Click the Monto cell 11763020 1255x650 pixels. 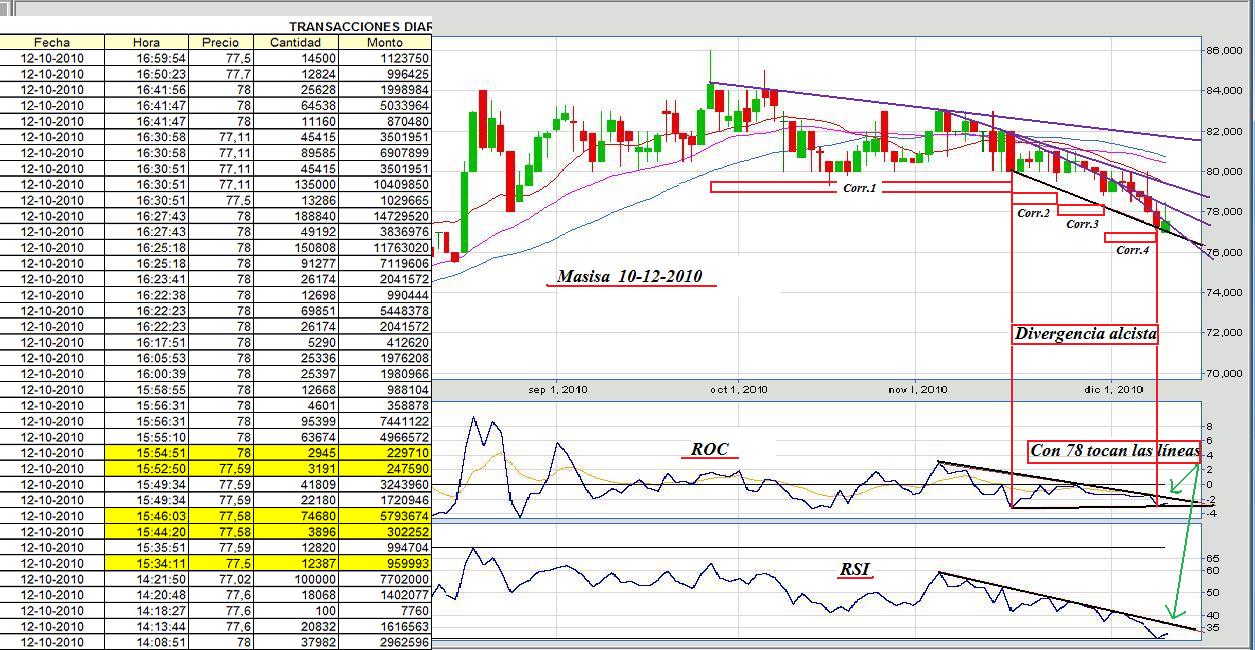(385, 248)
